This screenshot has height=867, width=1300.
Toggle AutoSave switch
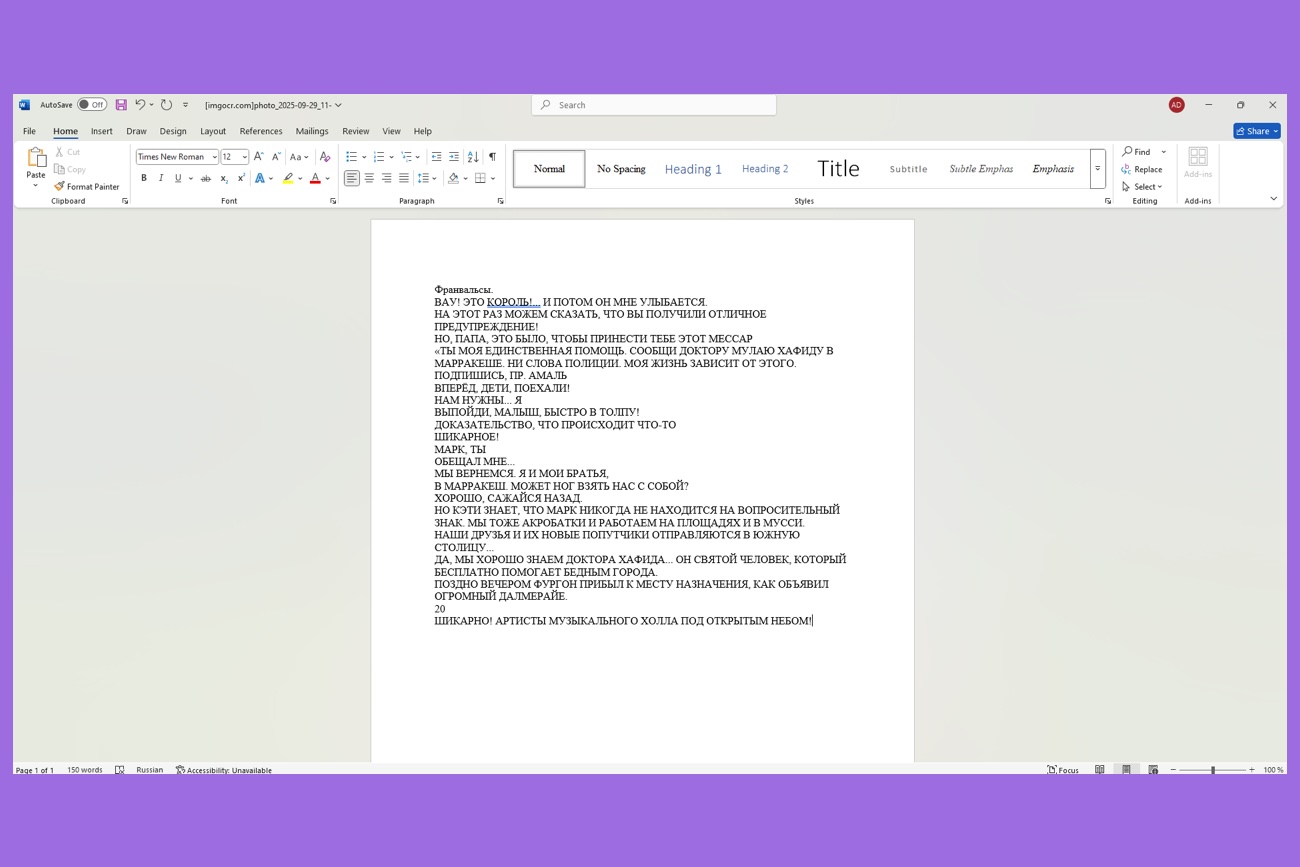[92, 105]
